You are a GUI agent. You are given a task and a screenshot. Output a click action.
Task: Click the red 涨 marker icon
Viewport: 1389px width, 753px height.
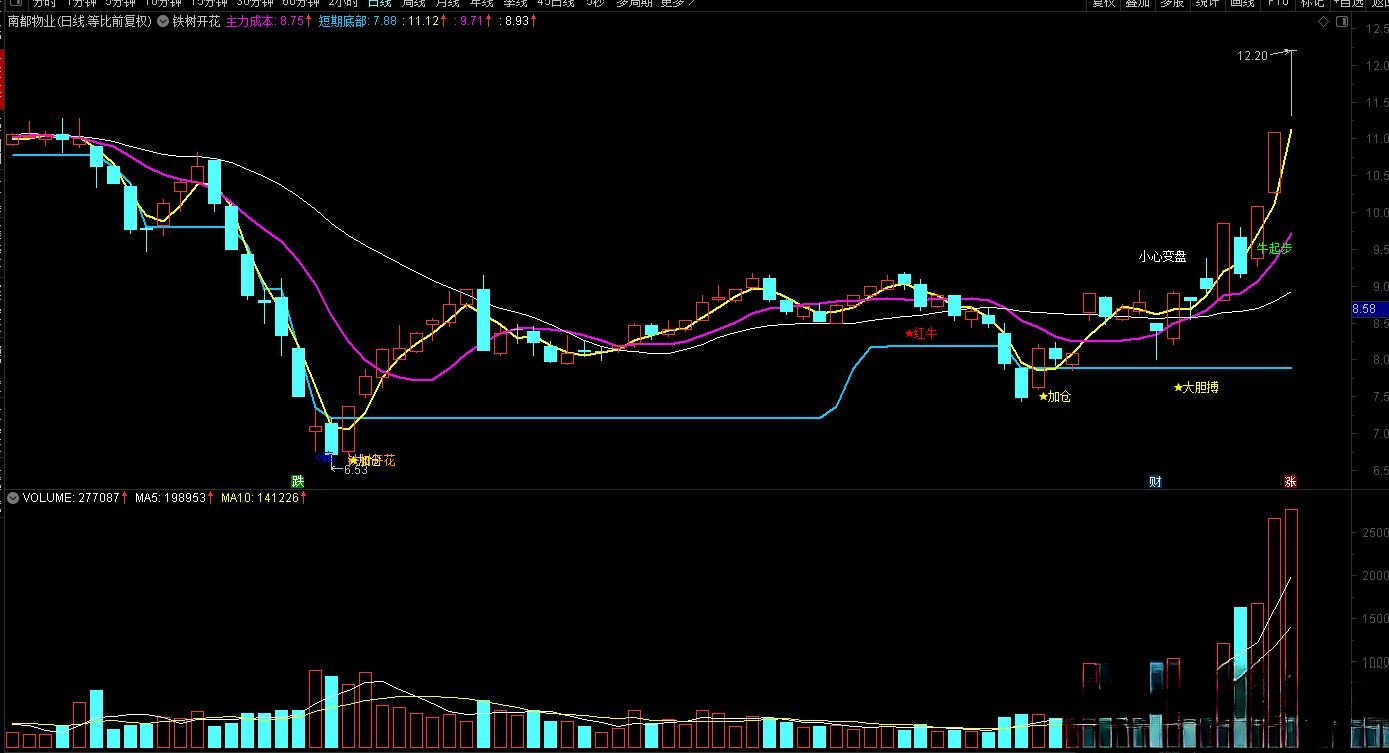1290,481
